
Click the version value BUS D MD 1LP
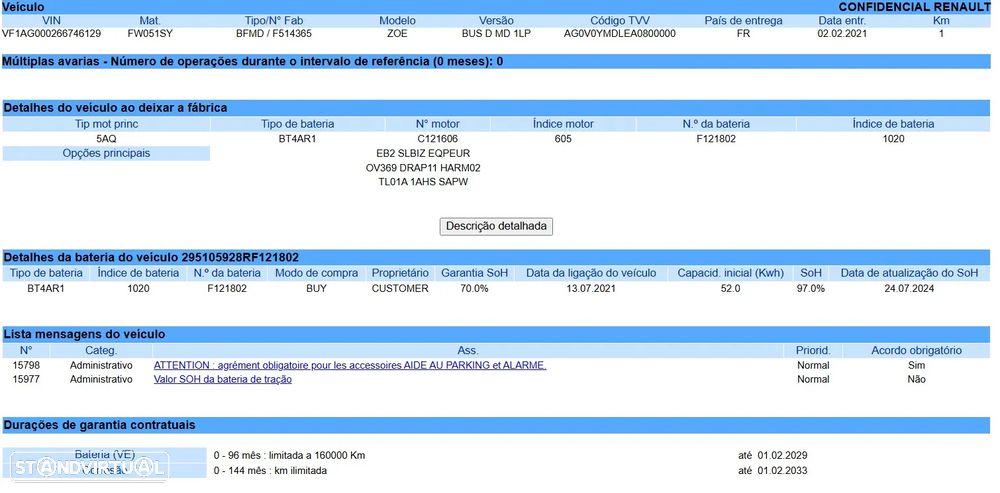coord(496,34)
